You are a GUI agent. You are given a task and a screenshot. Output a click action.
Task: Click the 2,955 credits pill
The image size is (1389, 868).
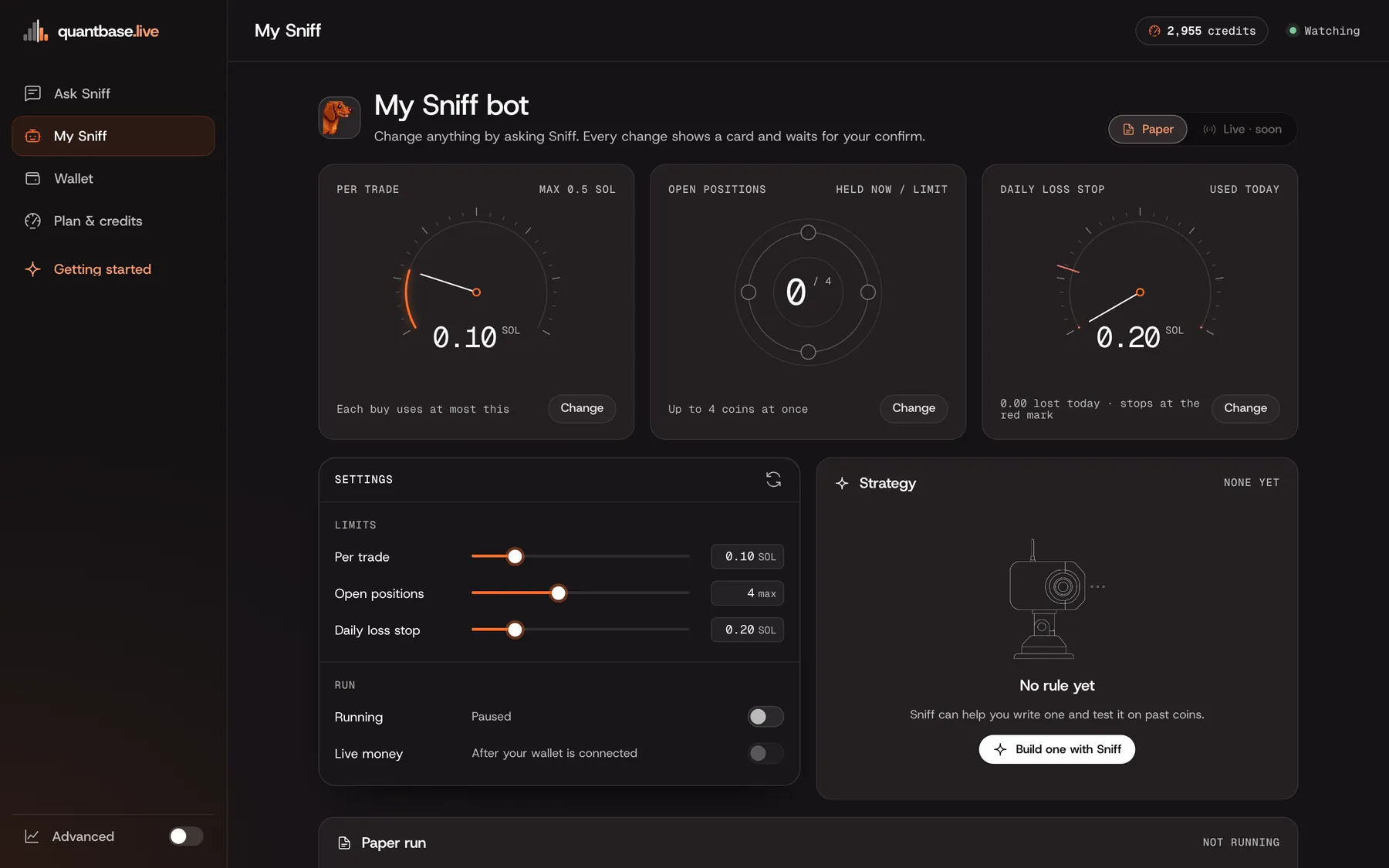1201,31
